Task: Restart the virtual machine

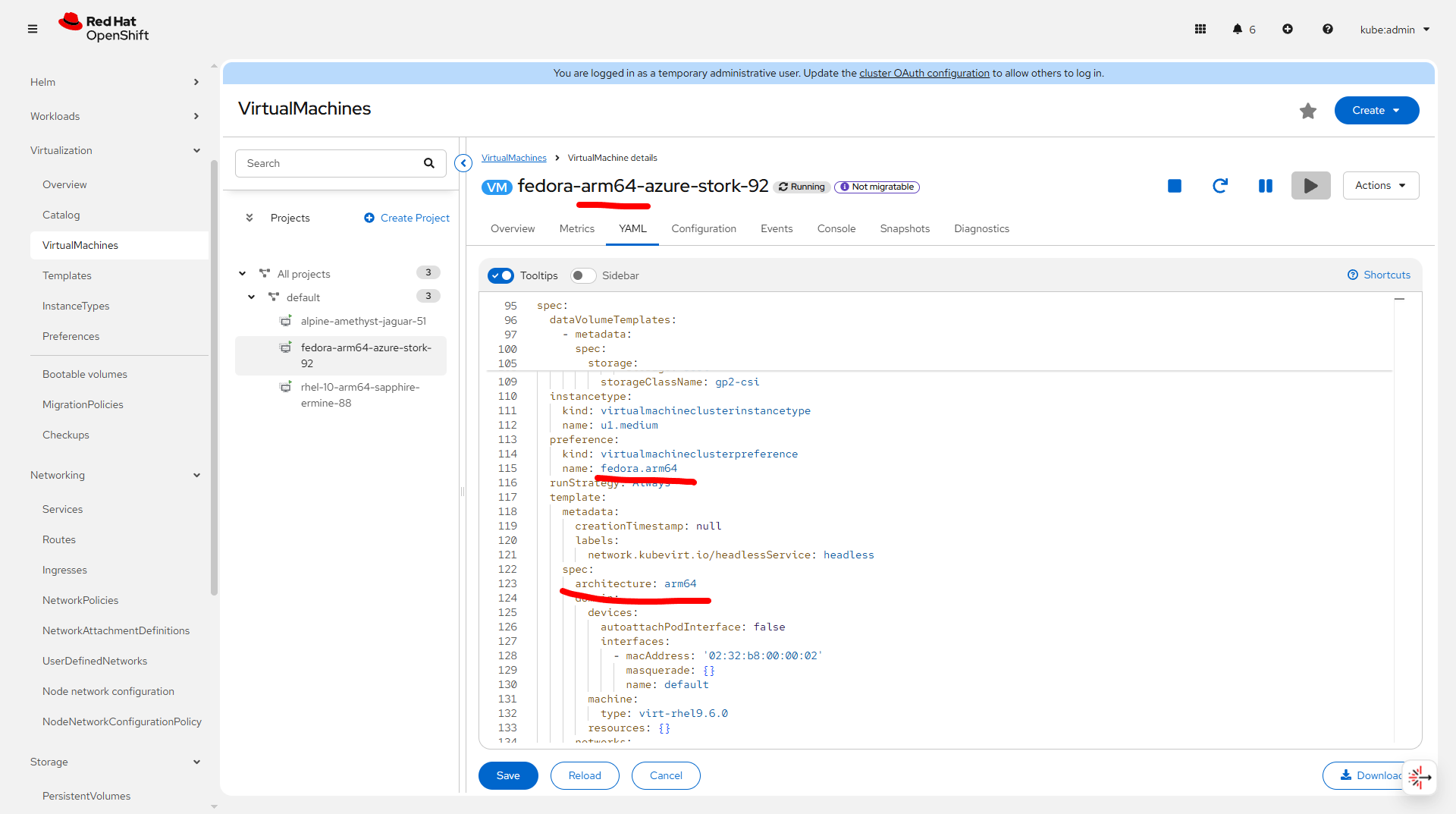Action: tap(1220, 186)
